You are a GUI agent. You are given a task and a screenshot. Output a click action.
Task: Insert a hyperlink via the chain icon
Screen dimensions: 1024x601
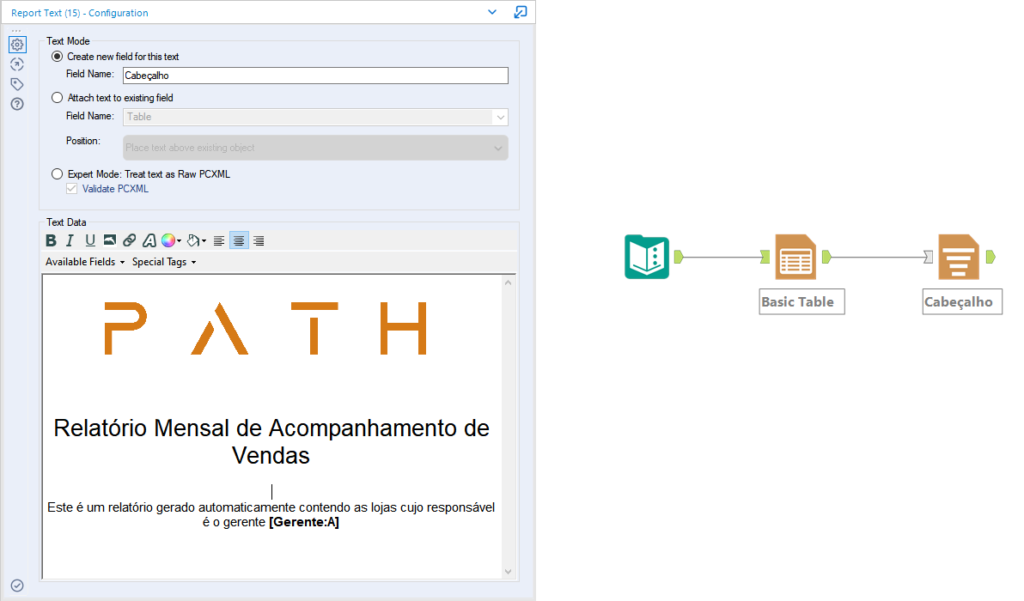pyautogui.click(x=129, y=240)
